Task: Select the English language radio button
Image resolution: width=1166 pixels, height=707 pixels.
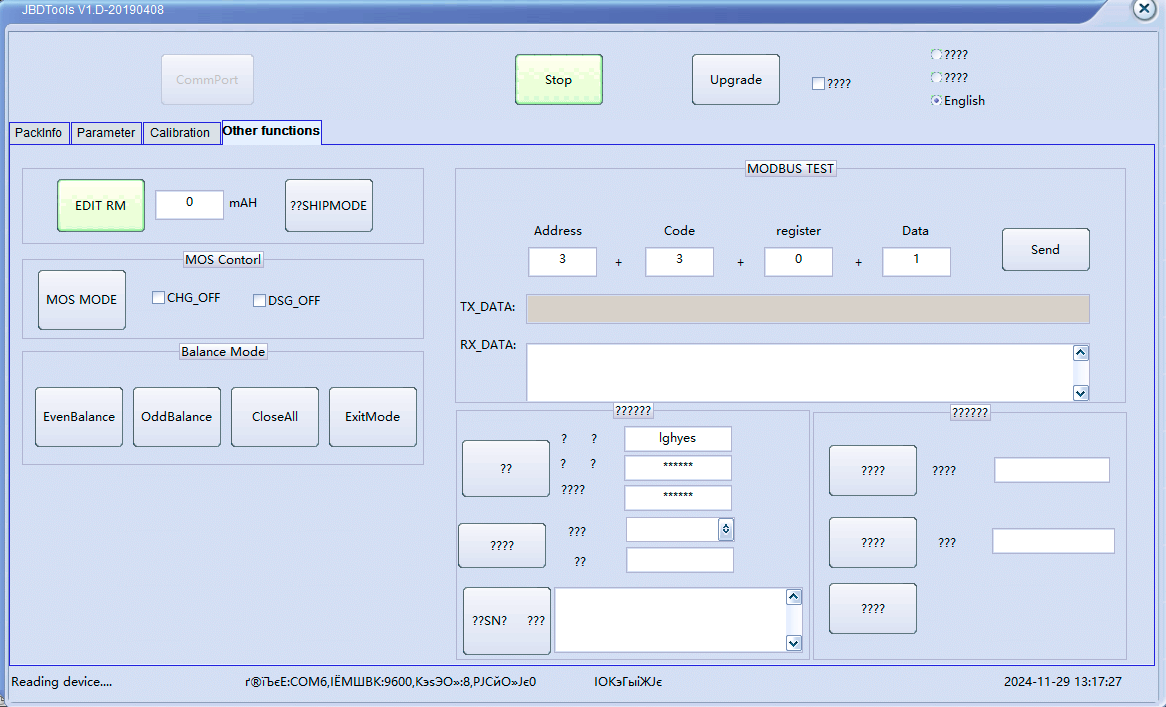Action: click(x=936, y=100)
